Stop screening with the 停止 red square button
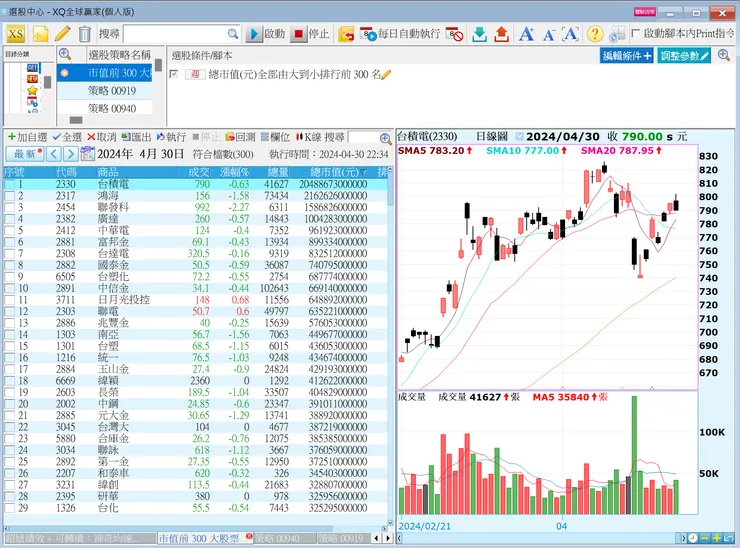 click(310, 34)
